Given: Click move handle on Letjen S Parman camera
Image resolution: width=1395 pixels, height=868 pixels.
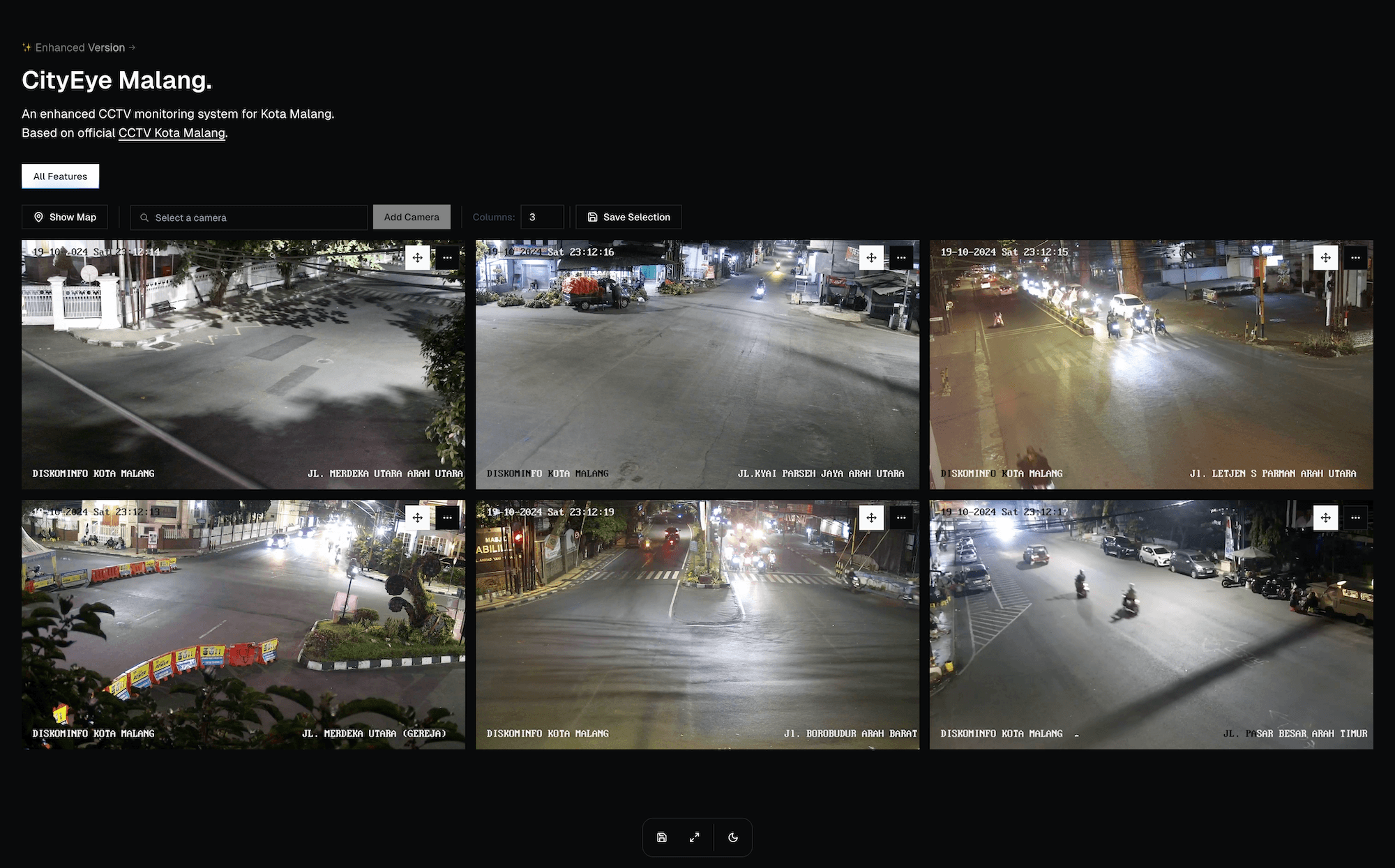Looking at the screenshot, I should [1325, 258].
